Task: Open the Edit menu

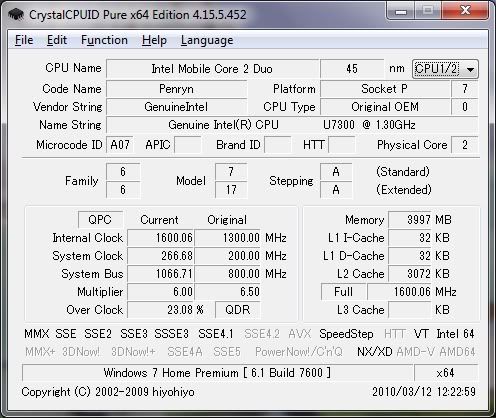Action: coord(57,40)
